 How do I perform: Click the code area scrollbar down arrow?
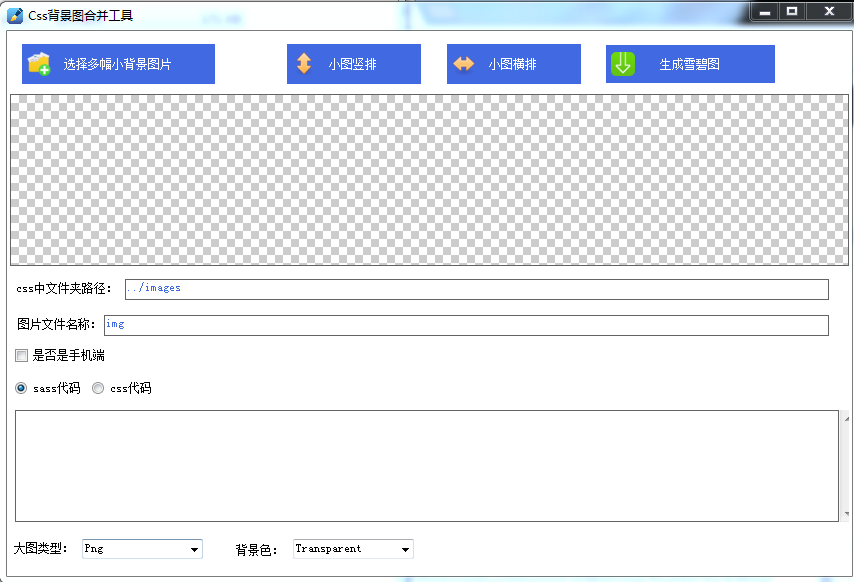(x=846, y=513)
